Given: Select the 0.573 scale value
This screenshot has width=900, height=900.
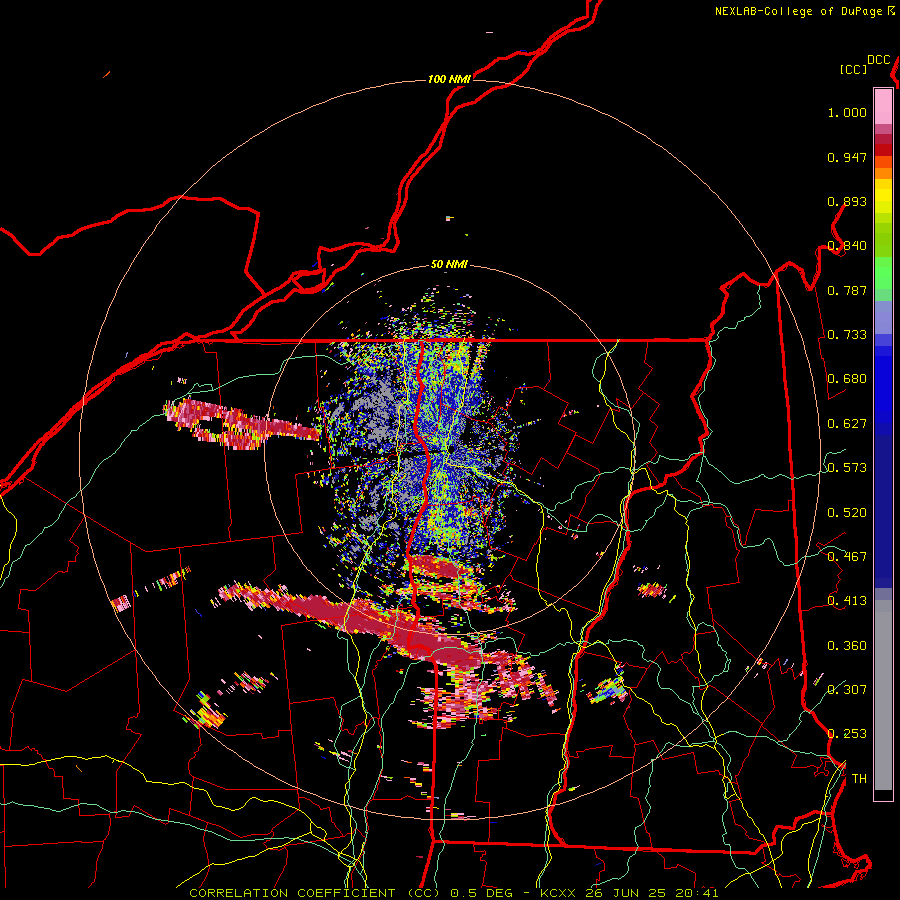Looking at the screenshot, I should [847, 468].
